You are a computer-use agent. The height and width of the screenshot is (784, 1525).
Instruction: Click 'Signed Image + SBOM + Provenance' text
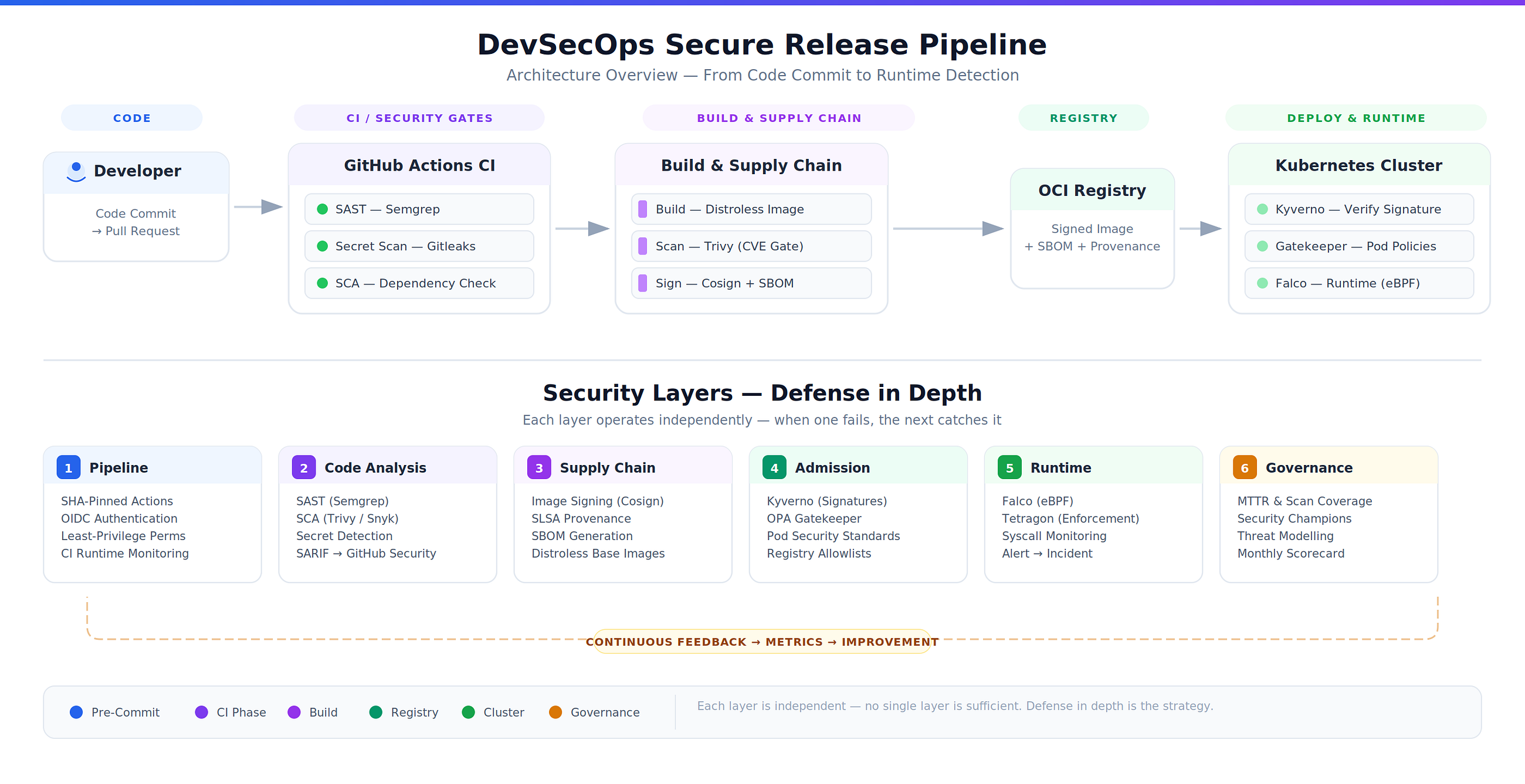[x=1092, y=238]
